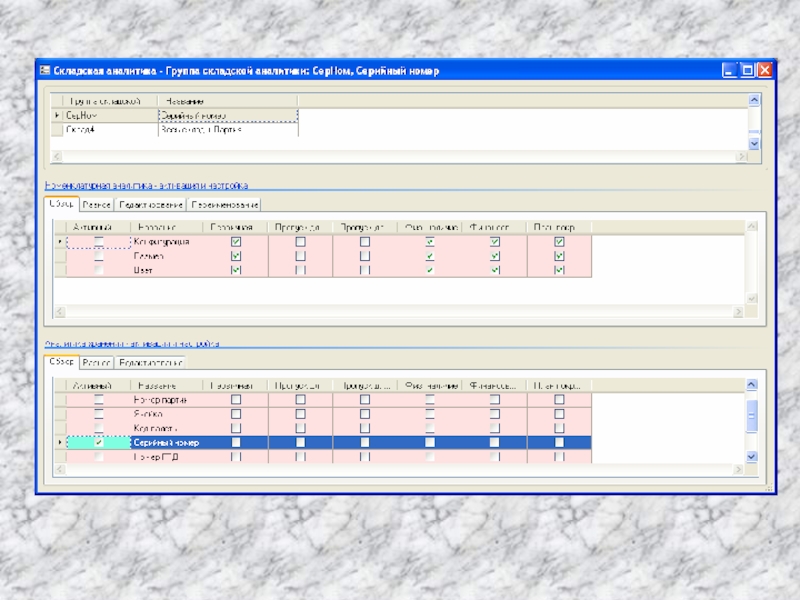800x600 pixels.
Task: Open the Разное tab under Номенклатурная аналитика
Action: 96,205
